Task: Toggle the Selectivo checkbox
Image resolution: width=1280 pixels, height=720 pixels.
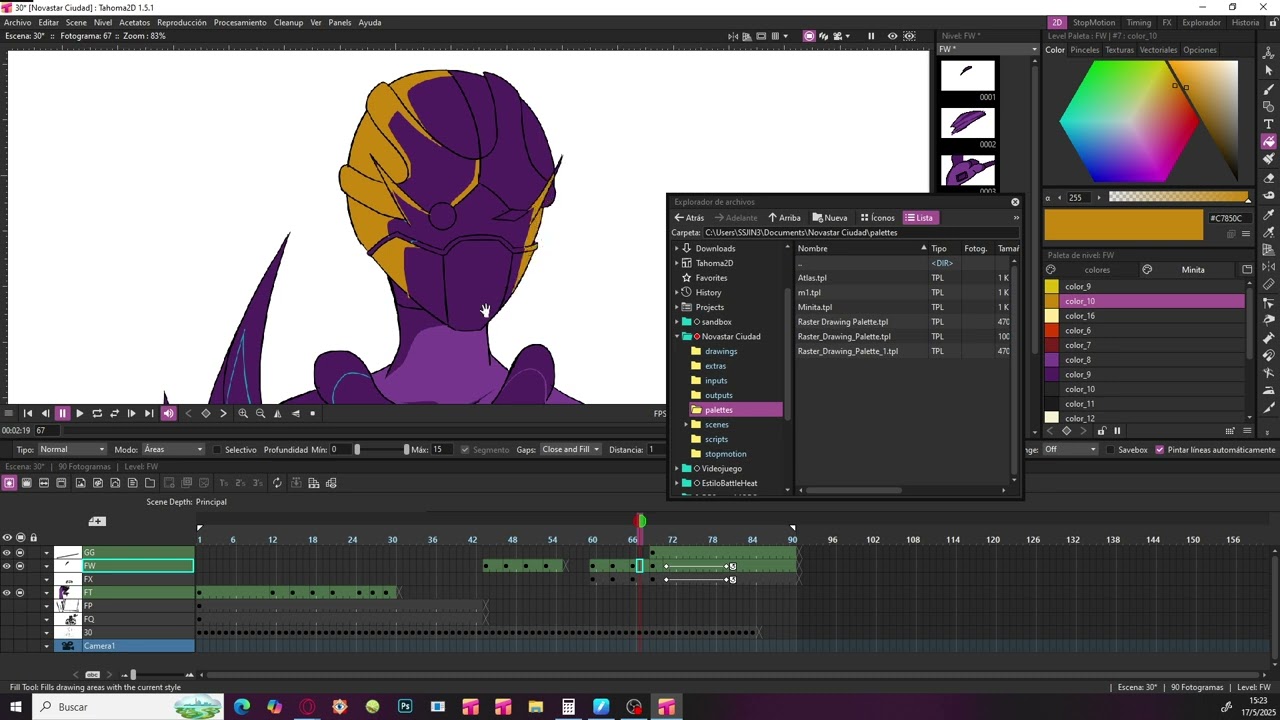Action: coord(217,450)
